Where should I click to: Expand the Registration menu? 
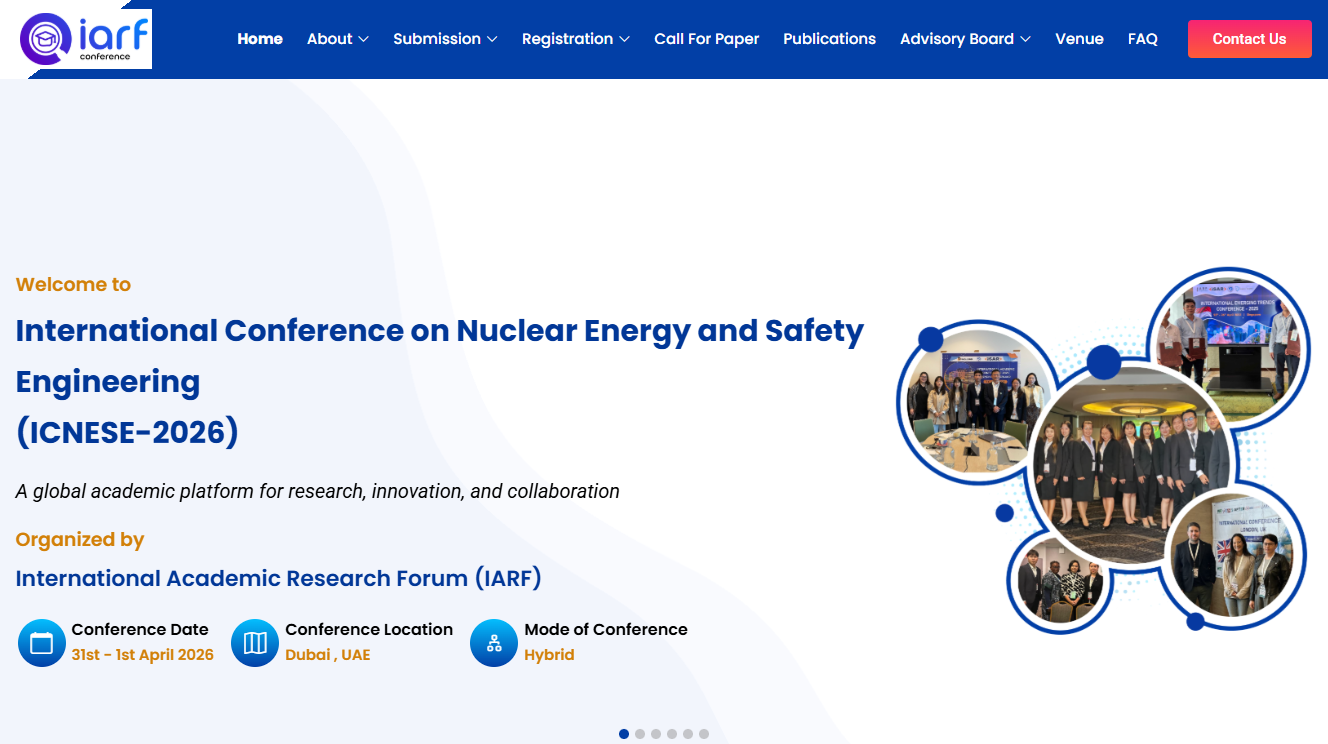click(575, 39)
